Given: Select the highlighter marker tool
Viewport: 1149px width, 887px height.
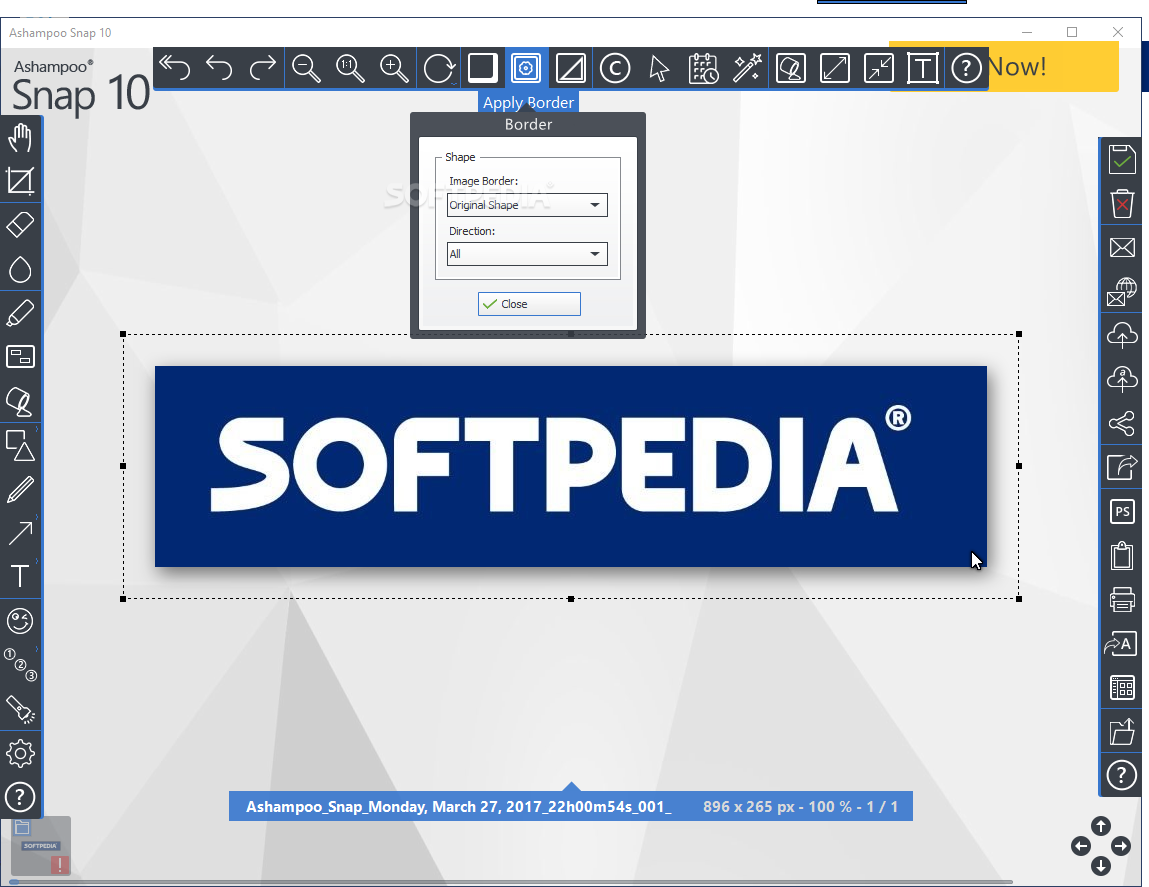Looking at the screenshot, I should click(21, 313).
